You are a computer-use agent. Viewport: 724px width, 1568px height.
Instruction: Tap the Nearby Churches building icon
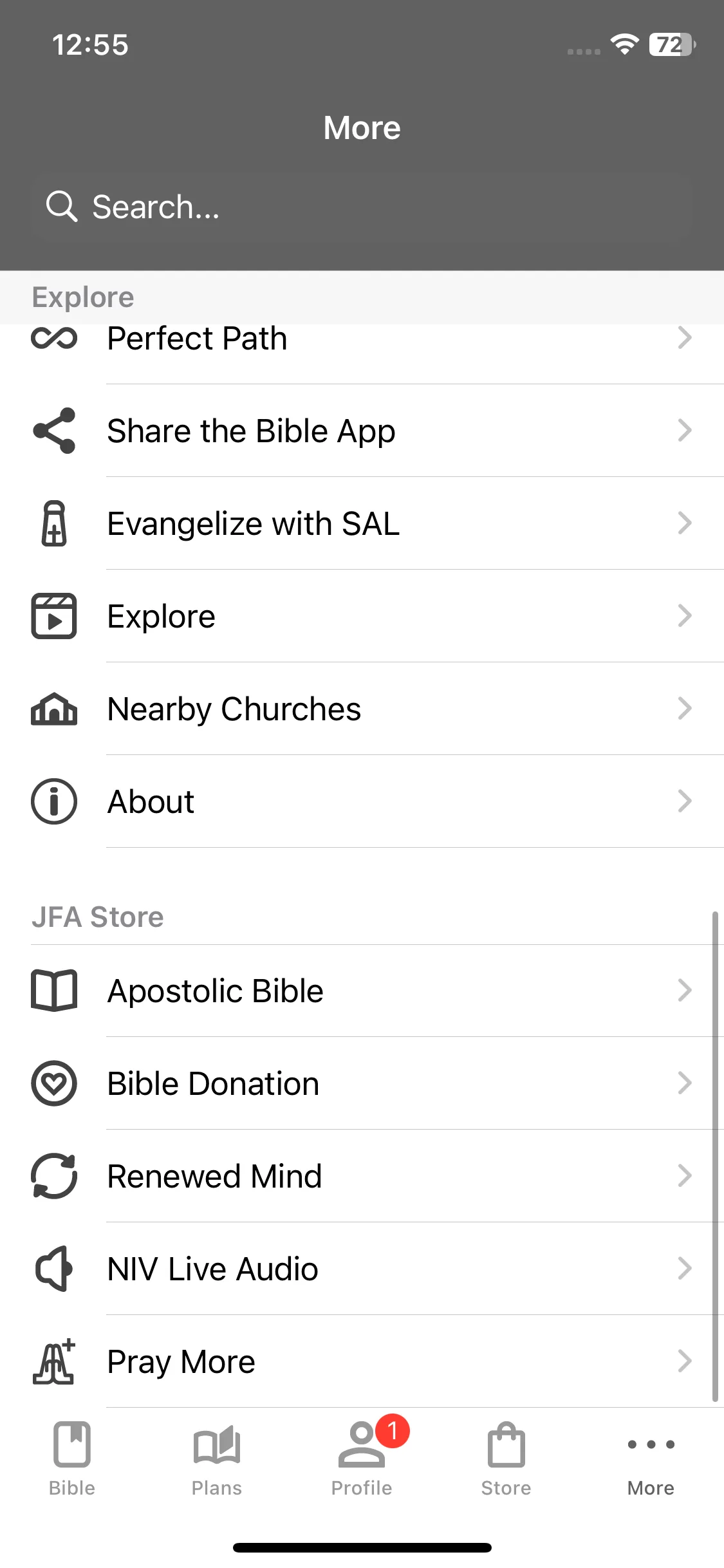tap(54, 709)
